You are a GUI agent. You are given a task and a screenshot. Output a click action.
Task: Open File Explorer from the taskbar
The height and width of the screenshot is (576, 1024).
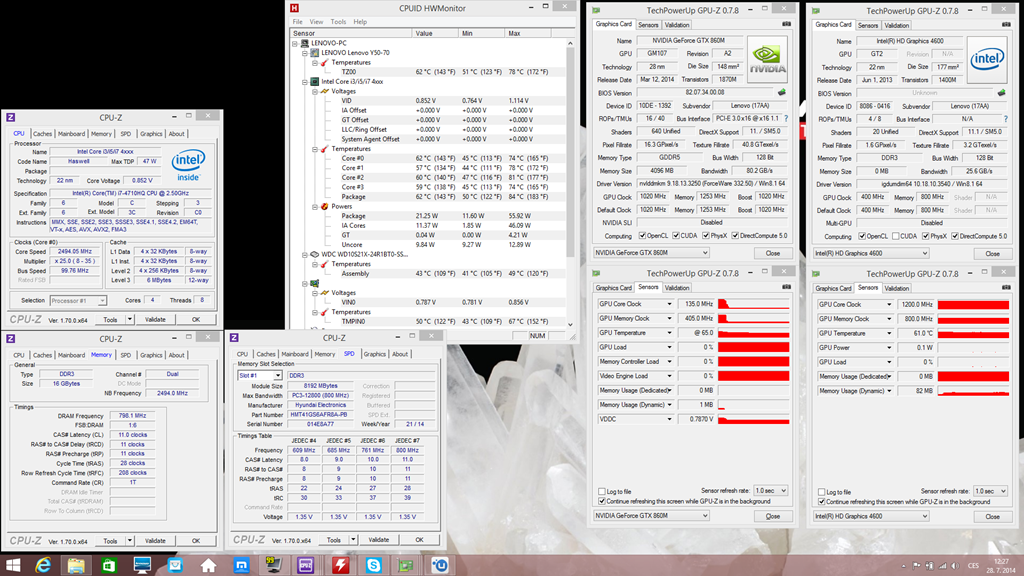point(77,565)
